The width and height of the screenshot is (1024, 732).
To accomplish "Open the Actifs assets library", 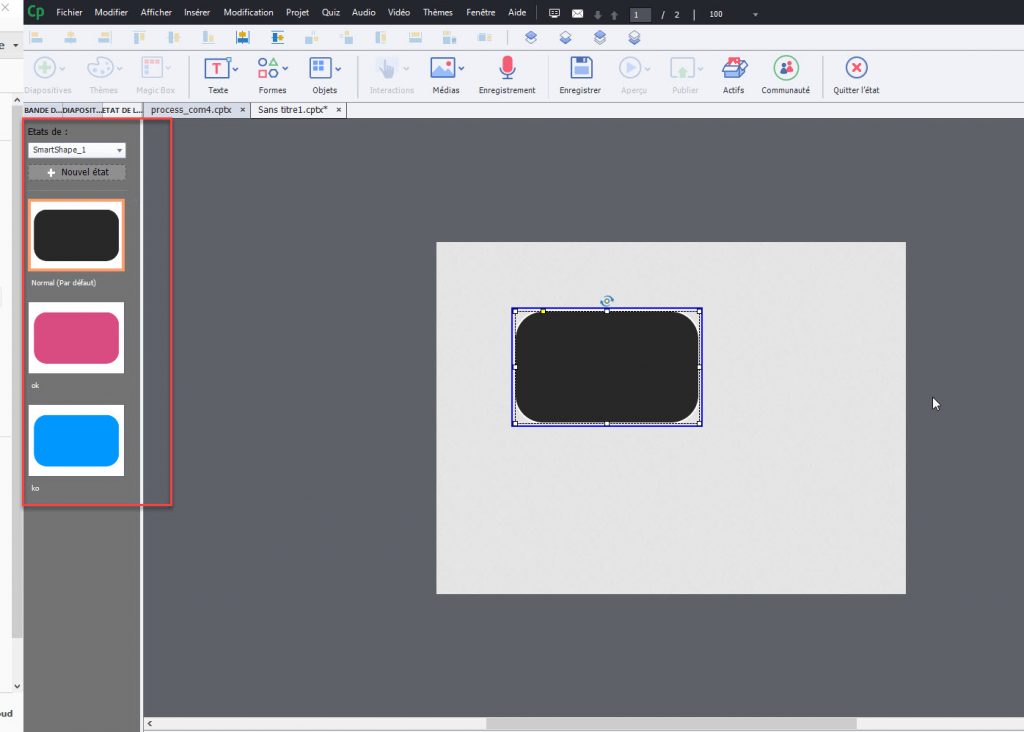I will click(733, 76).
